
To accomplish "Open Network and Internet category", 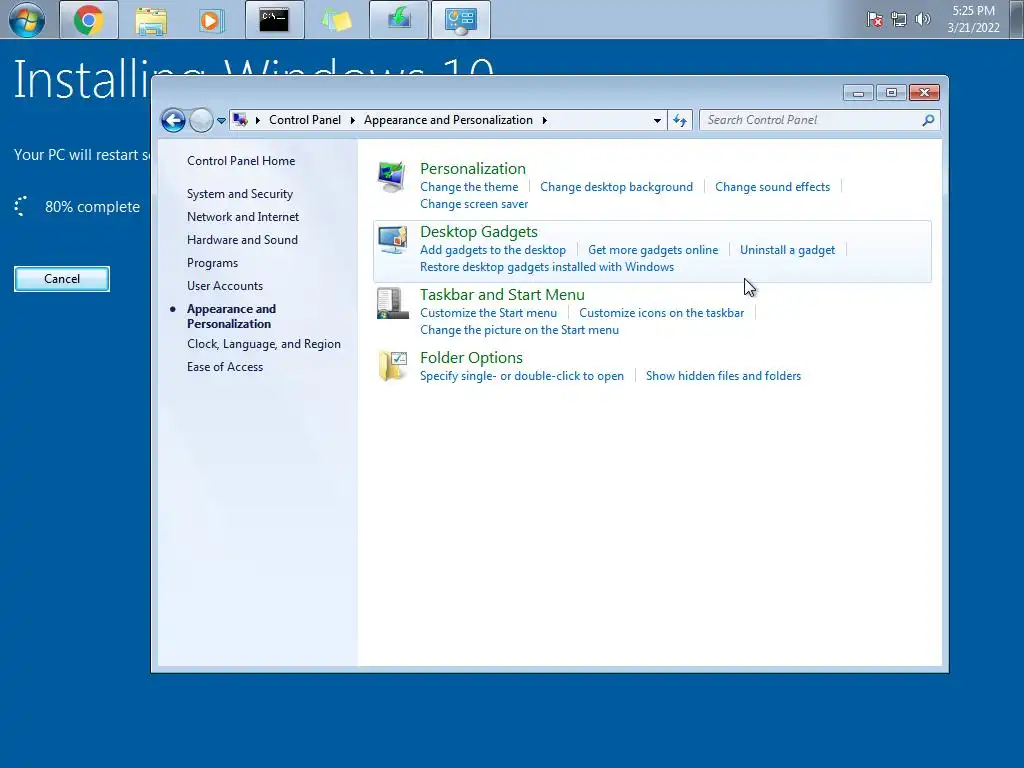I will (243, 217).
